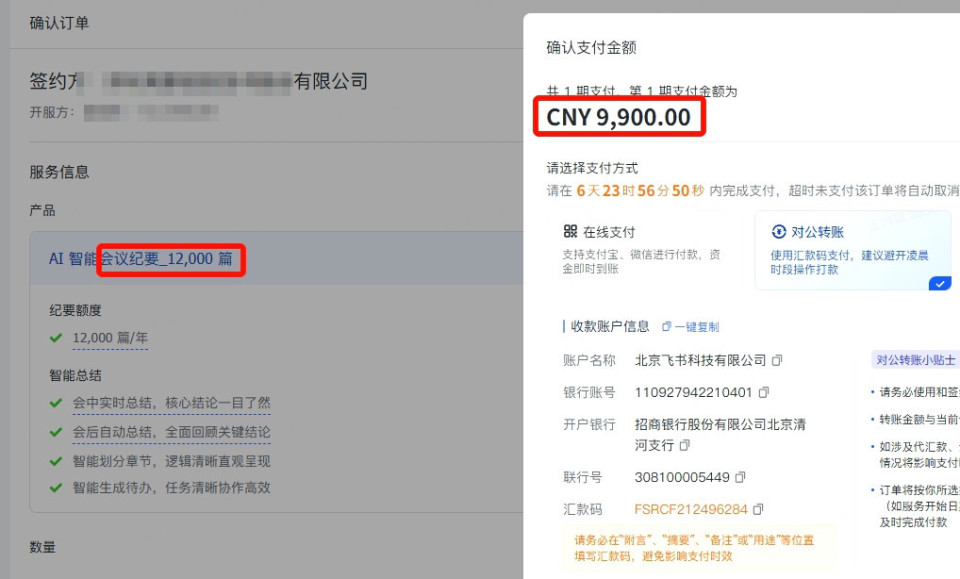Viewport: 960px width, 579px height.
Task: Click the QR code icon beside 在线支付
Action: pos(570,231)
